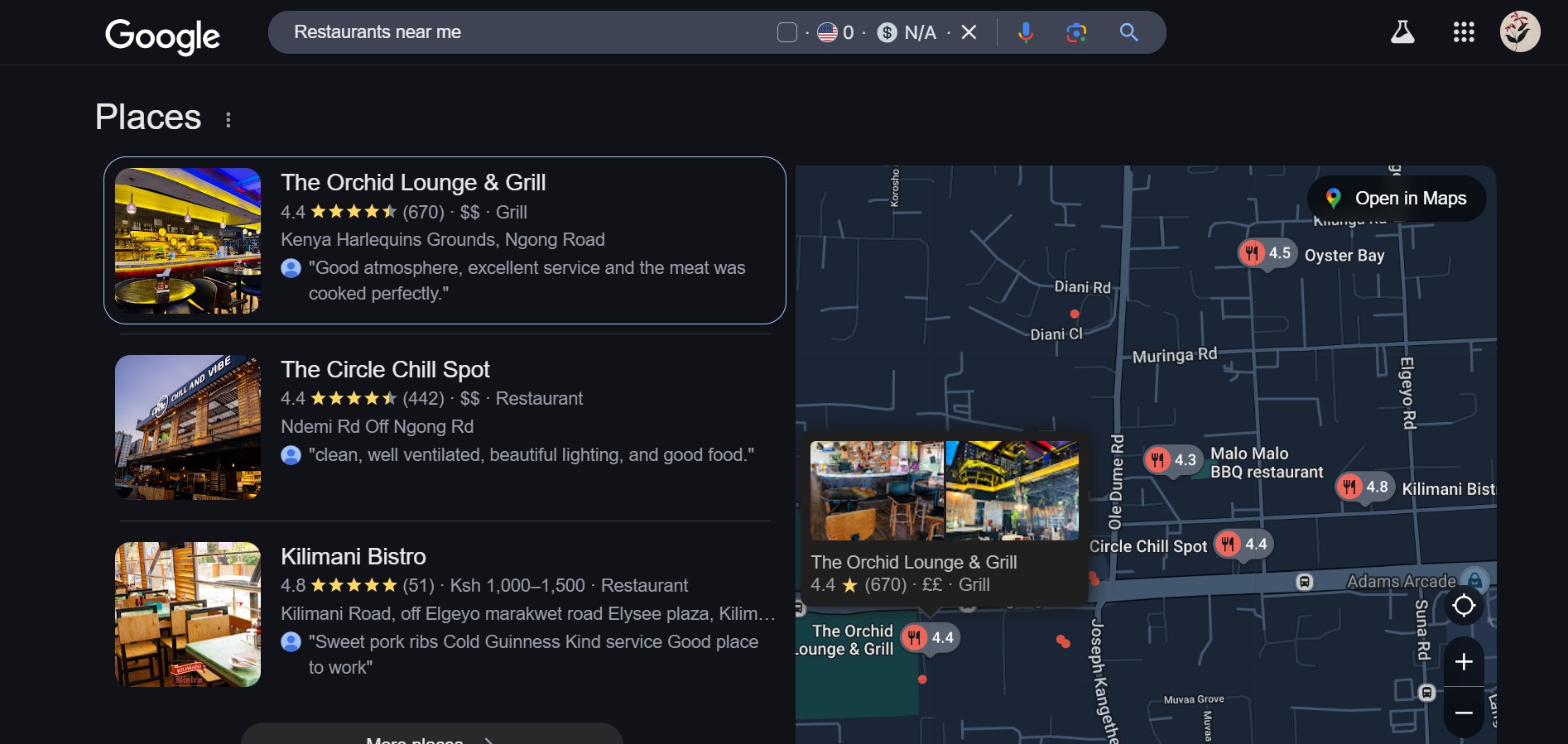The image size is (1568, 744).
Task: Open Search Labs flask icon
Action: coord(1402,32)
